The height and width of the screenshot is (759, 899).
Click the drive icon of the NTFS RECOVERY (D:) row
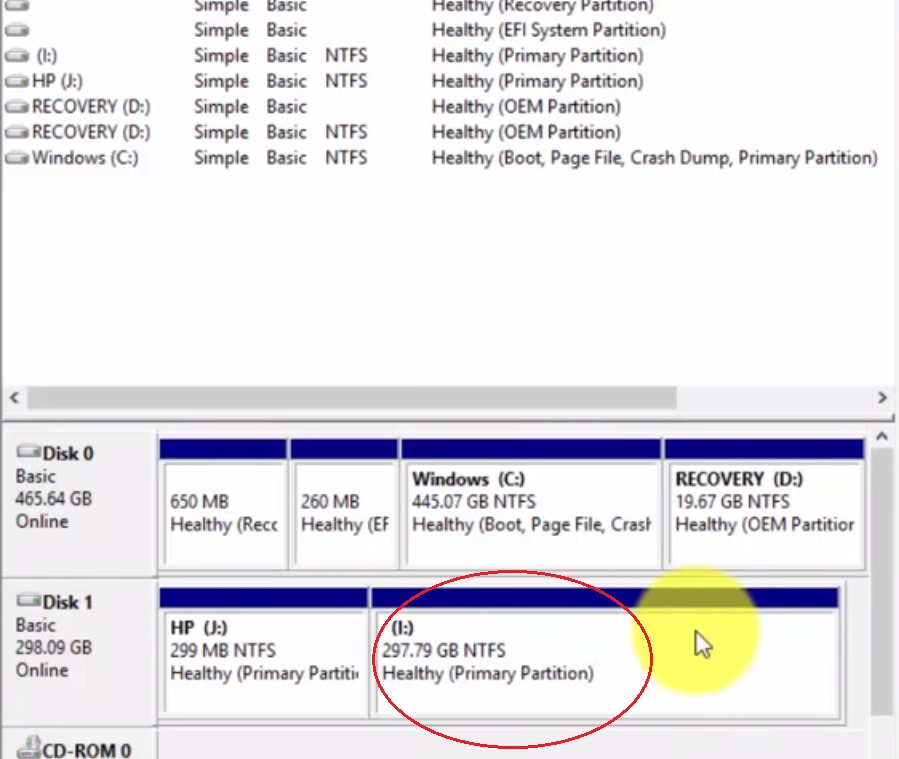(17, 132)
